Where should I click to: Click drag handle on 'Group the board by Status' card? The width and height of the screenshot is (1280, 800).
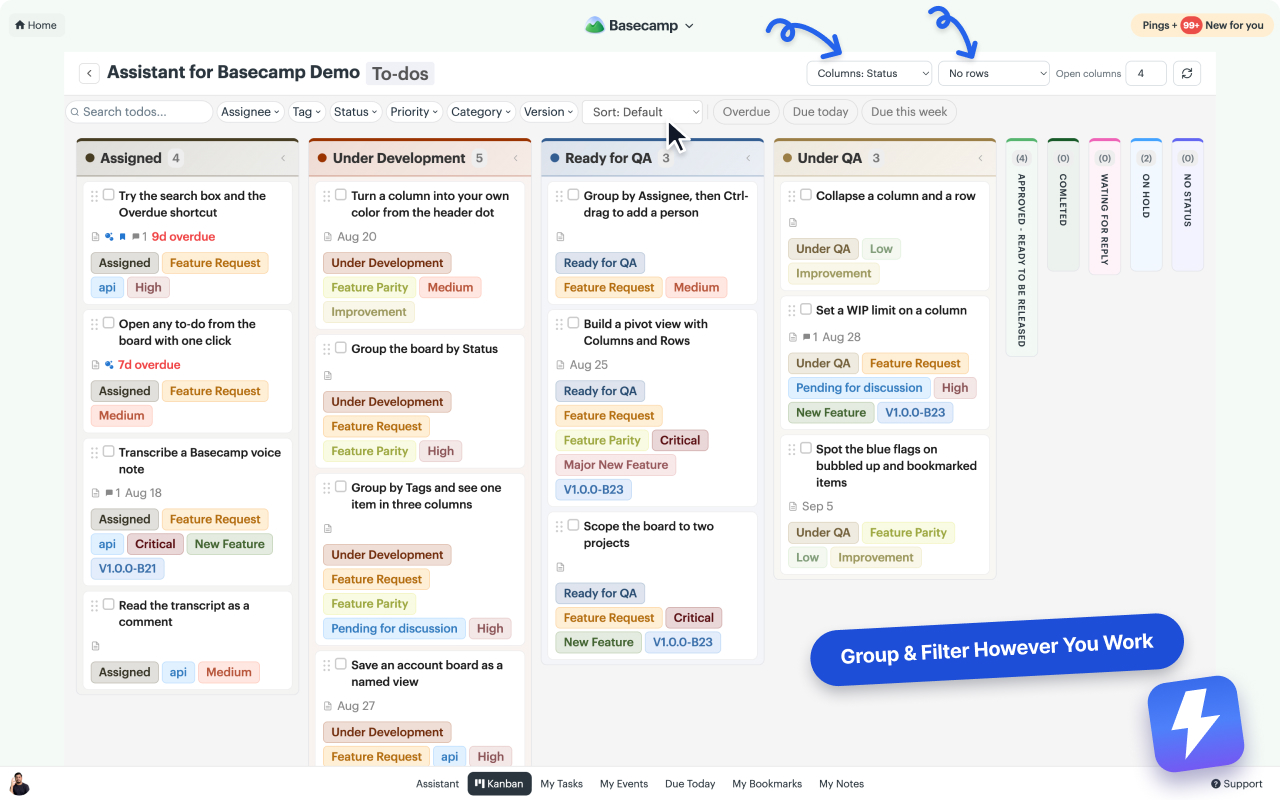tap(327, 349)
